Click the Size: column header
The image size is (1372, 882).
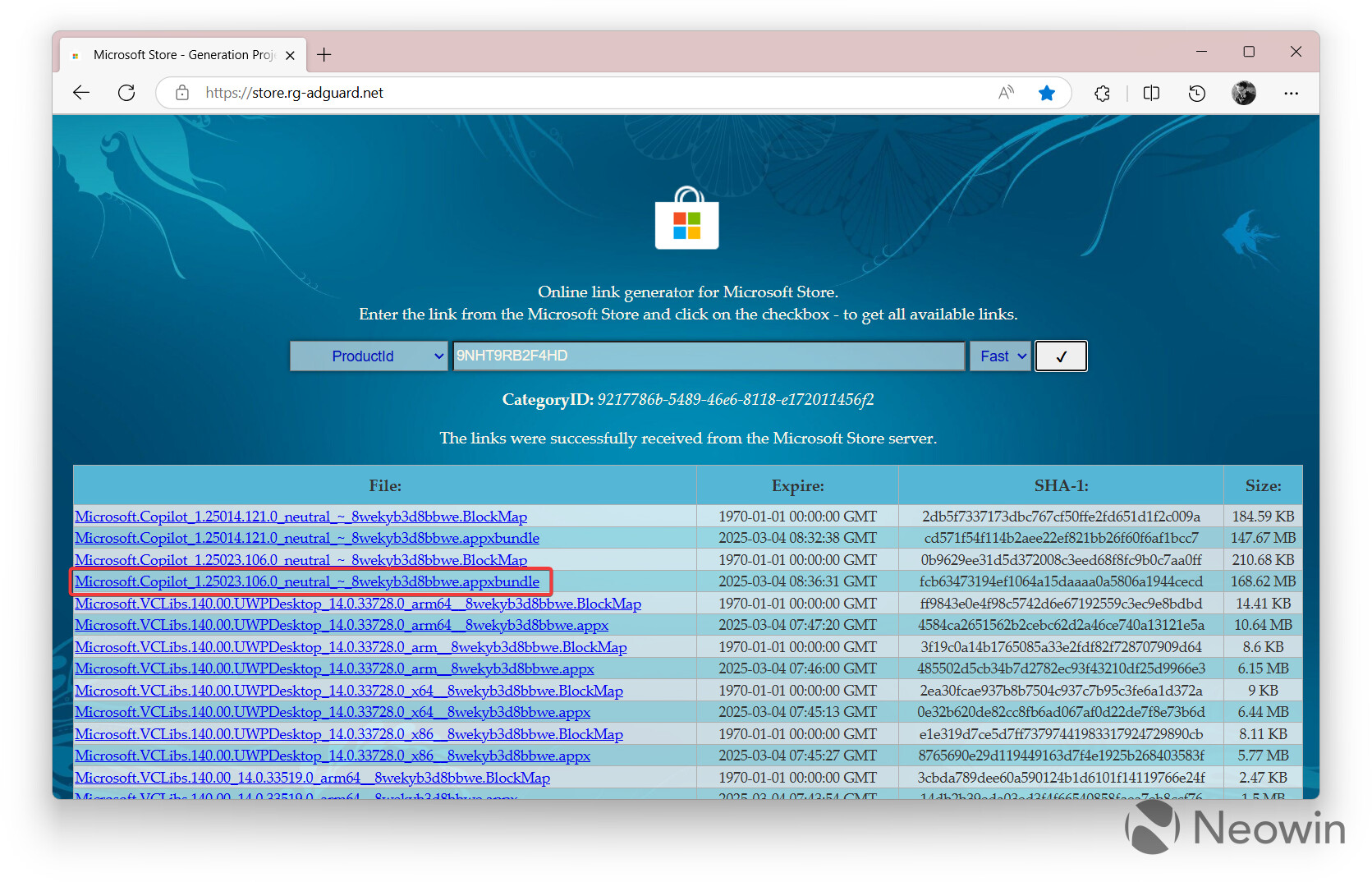click(x=1263, y=485)
